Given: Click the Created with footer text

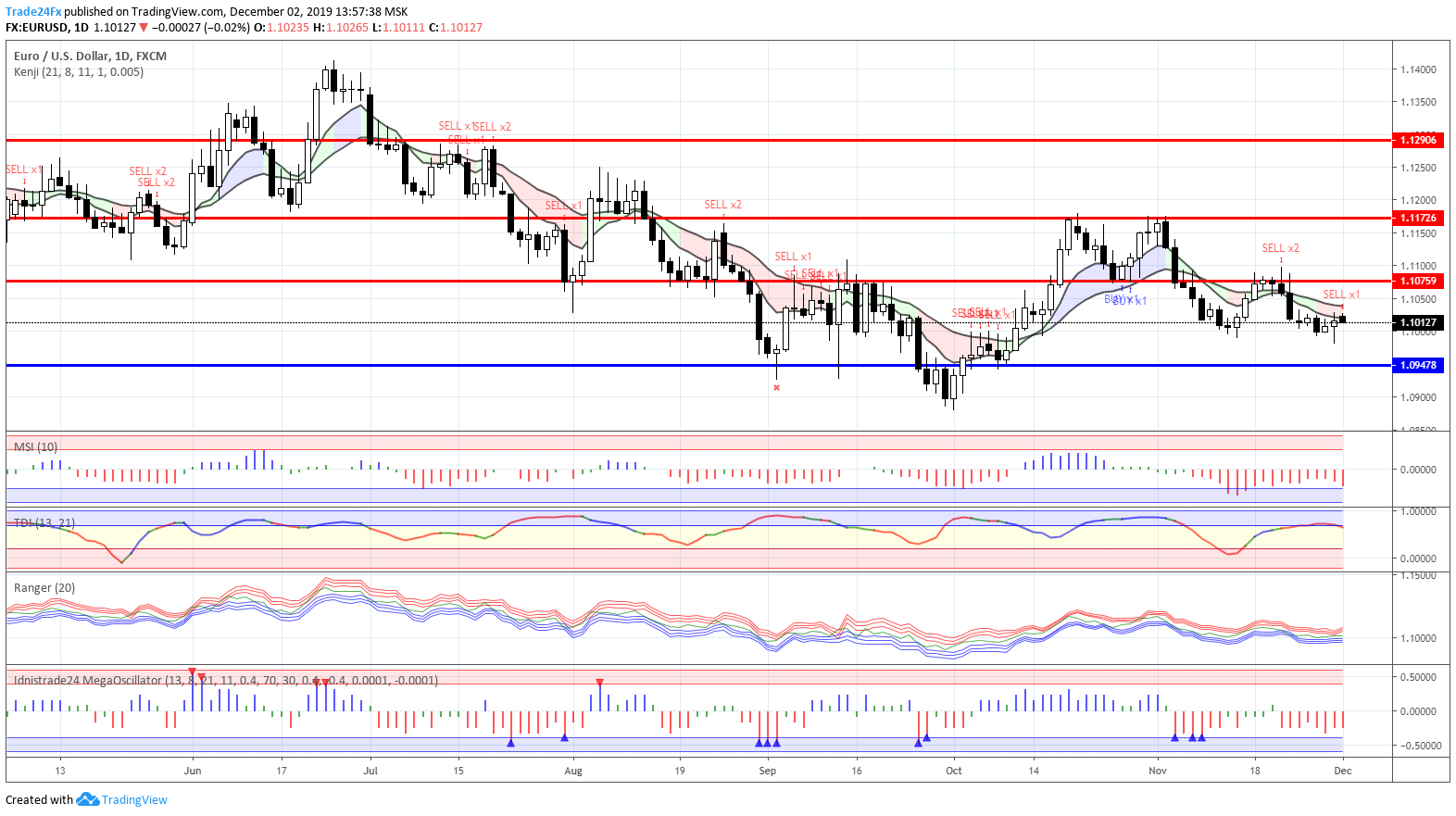Looking at the screenshot, I should tap(39, 800).
